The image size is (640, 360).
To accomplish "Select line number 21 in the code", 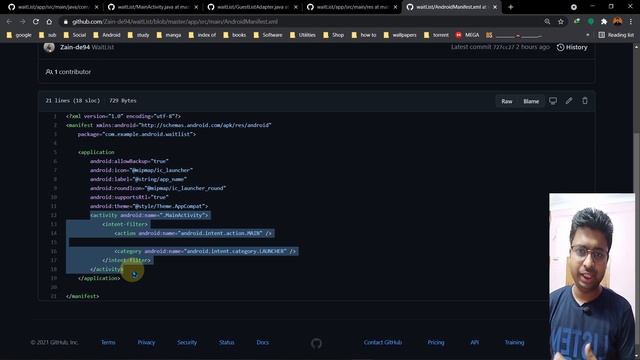I will coord(54,296).
